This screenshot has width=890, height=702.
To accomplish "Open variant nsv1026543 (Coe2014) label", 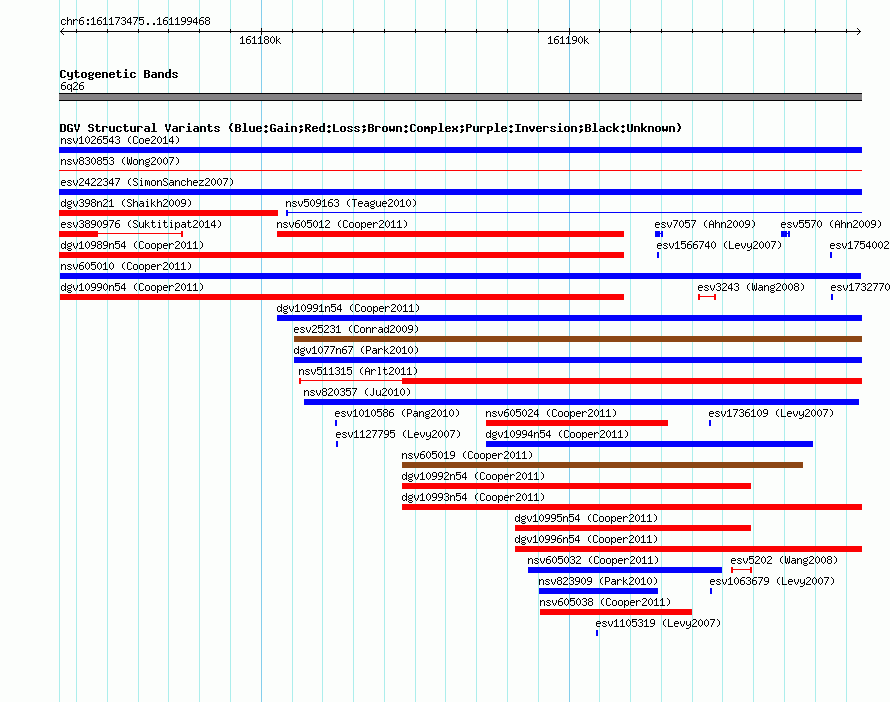I will coord(120,140).
